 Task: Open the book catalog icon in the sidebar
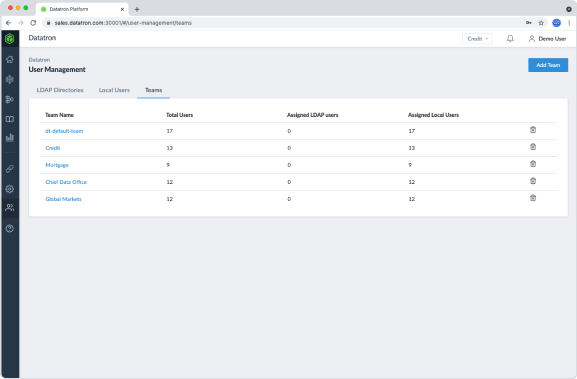click(x=10, y=119)
